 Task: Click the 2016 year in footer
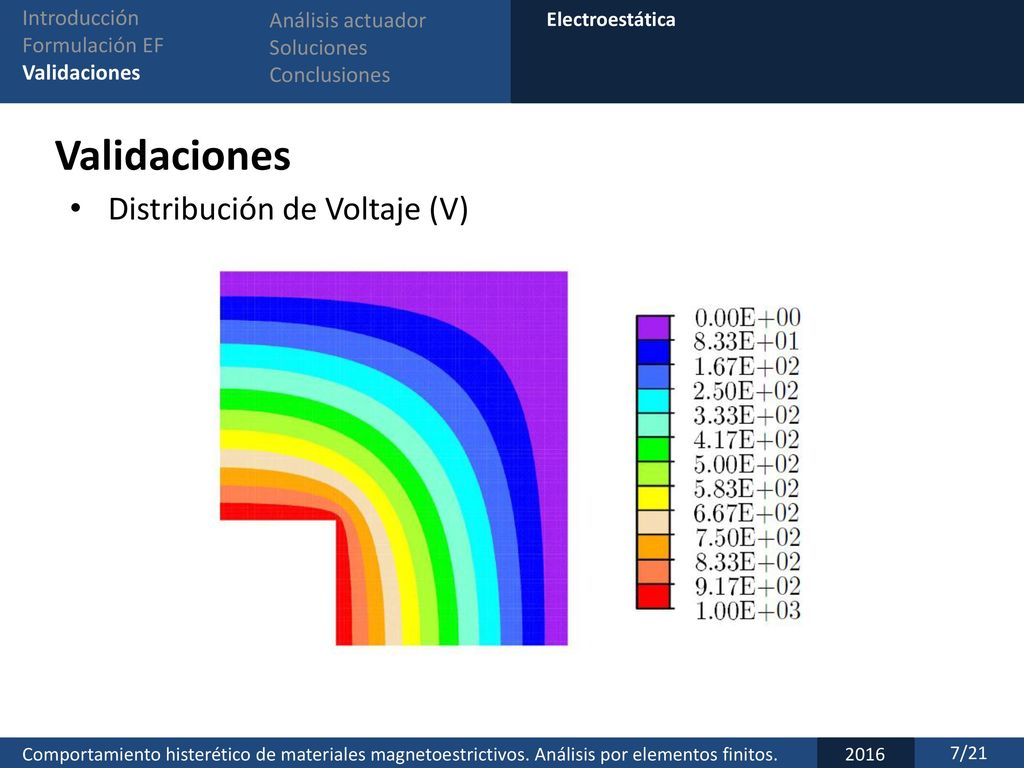[x=865, y=754]
